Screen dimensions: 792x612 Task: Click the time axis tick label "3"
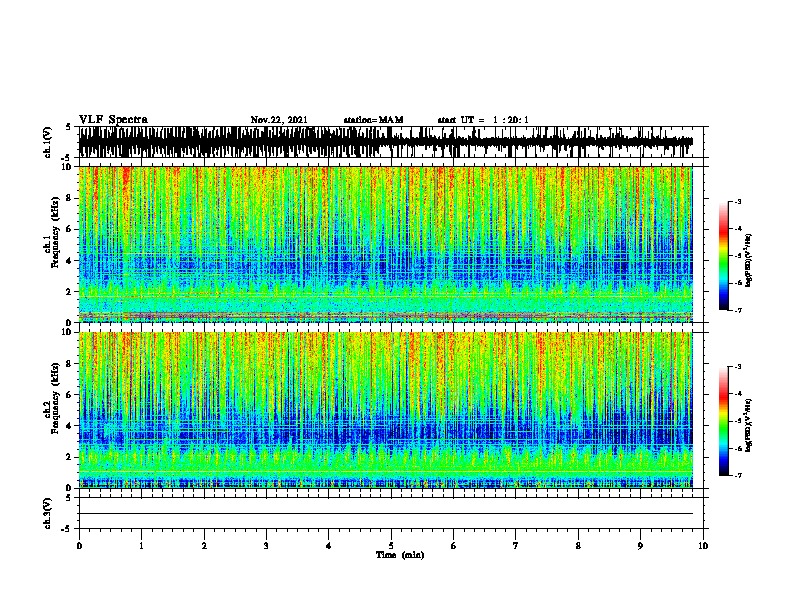[266, 546]
